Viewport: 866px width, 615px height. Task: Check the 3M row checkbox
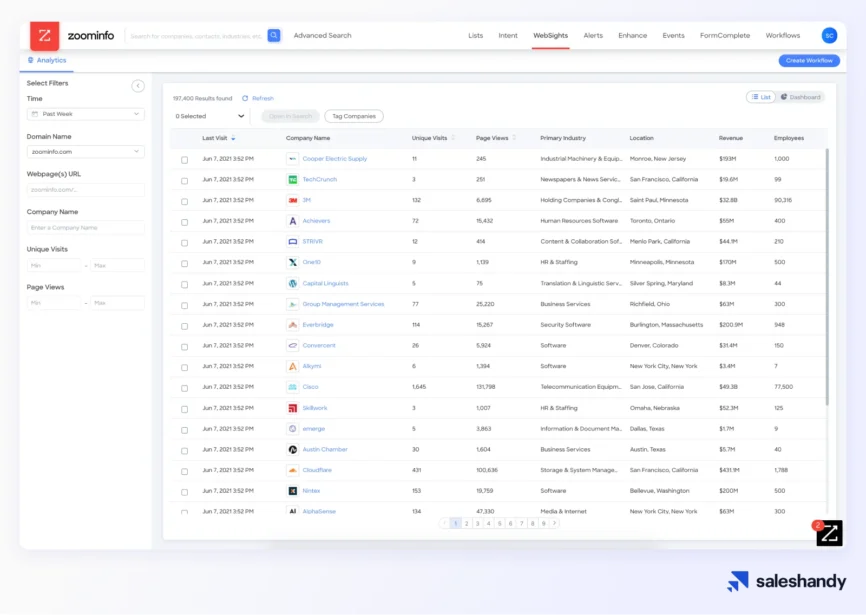[x=184, y=202]
